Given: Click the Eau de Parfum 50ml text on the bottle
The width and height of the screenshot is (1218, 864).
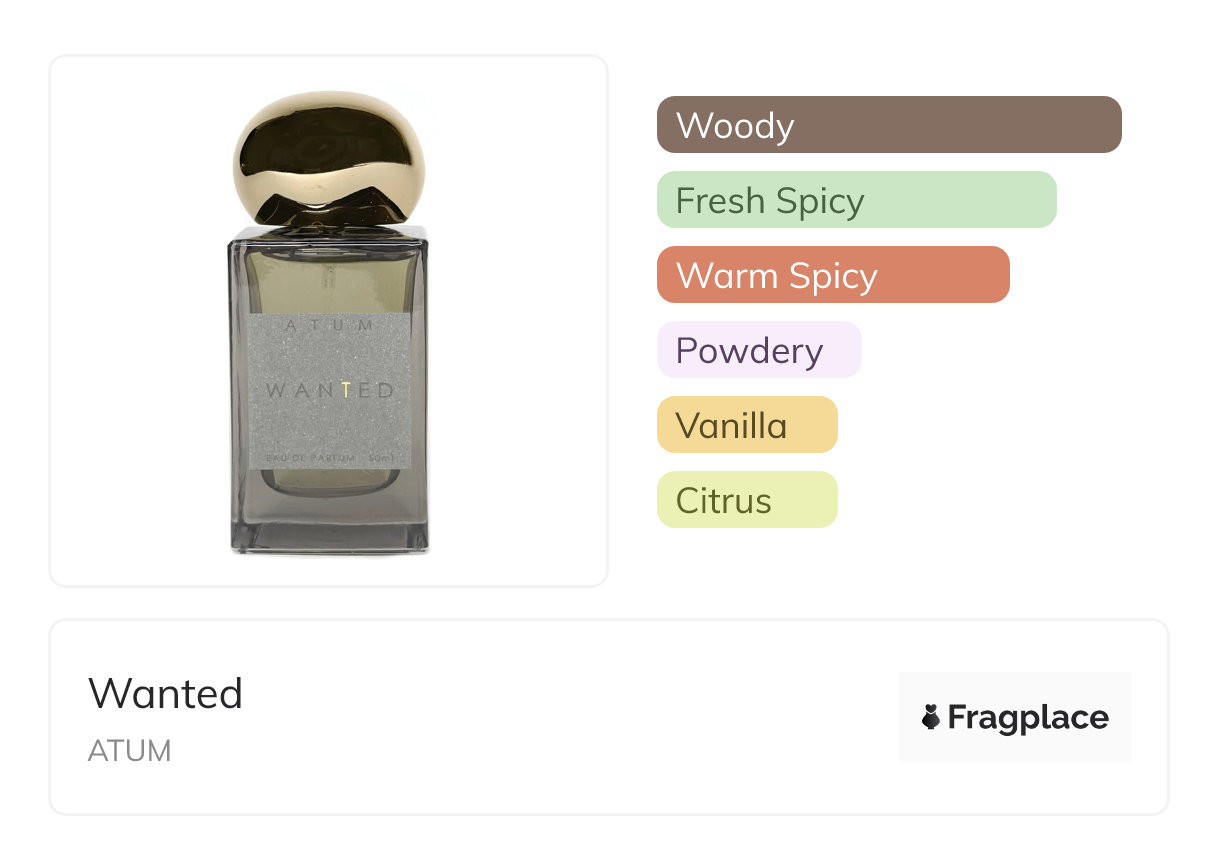Looking at the screenshot, I should point(329,458).
